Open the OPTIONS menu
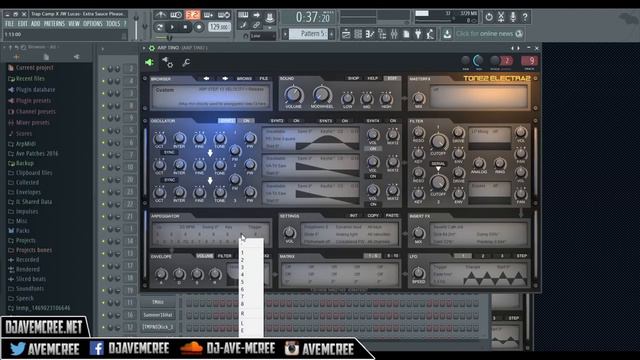The height and width of the screenshot is (360, 640). [x=93, y=24]
